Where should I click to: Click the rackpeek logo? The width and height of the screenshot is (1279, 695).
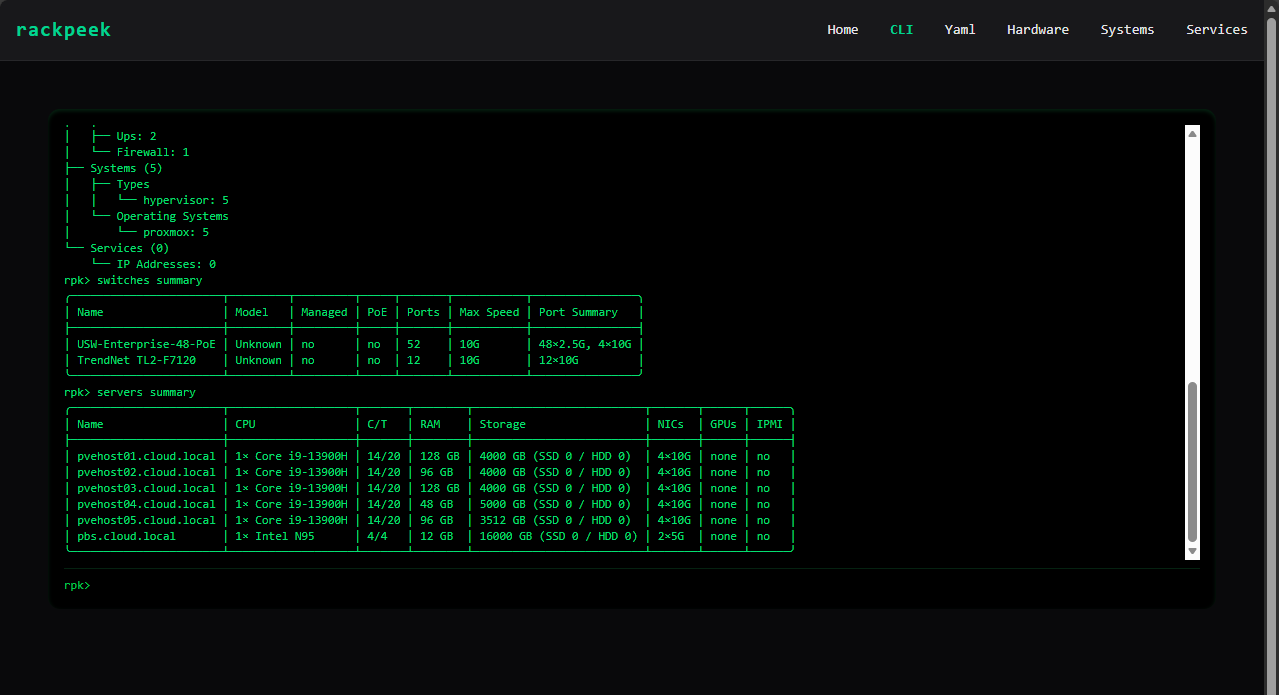(63, 30)
